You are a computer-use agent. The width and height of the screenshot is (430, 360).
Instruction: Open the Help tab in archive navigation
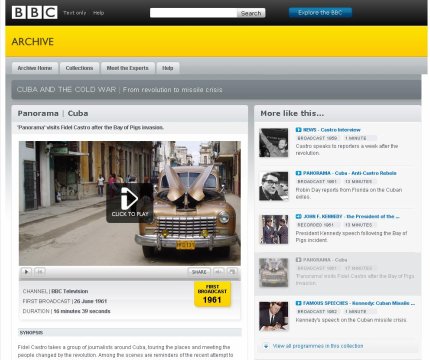(x=168, y=68)
